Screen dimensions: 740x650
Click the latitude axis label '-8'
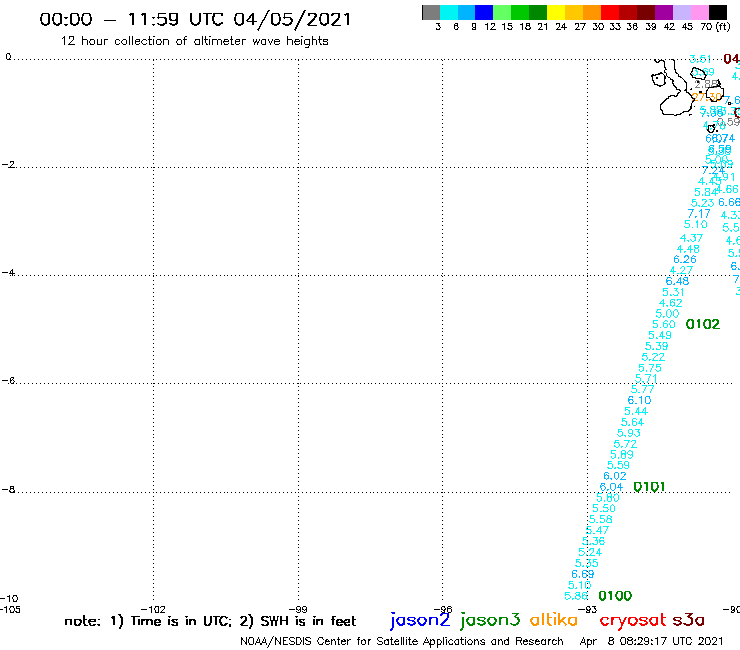tap(8, 489)
